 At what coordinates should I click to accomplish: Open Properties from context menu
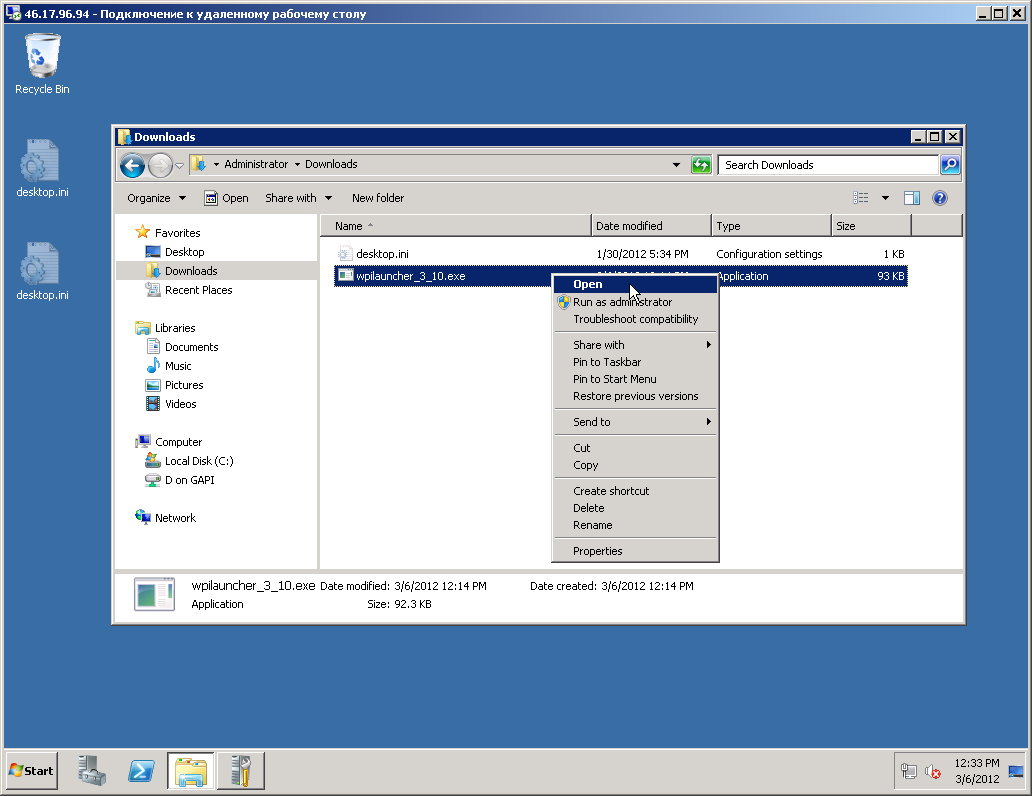[635, 551]
